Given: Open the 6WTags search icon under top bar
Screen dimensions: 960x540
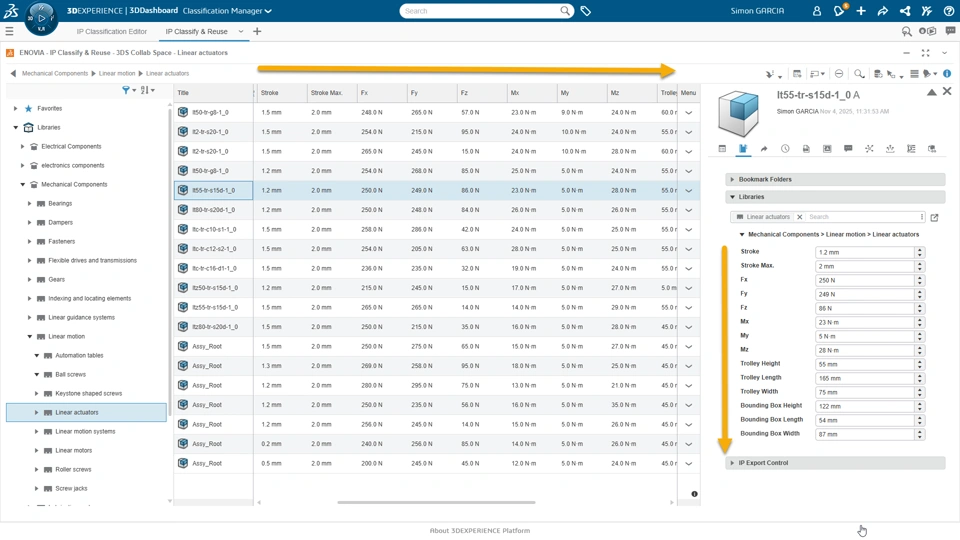Looking at the screenshot, I should click(907, 31).
